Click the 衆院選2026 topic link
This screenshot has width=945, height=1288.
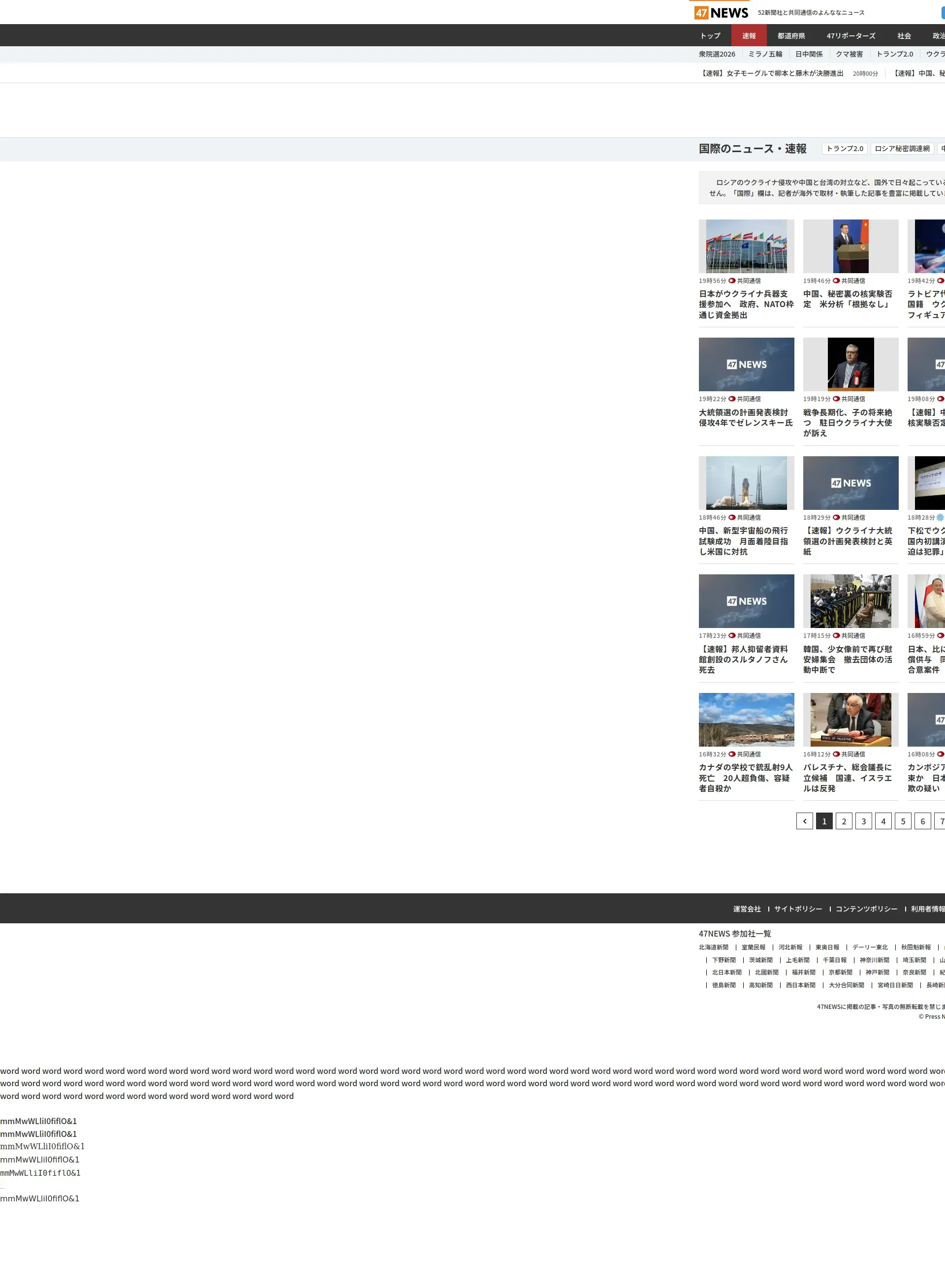tap(717, 54)
